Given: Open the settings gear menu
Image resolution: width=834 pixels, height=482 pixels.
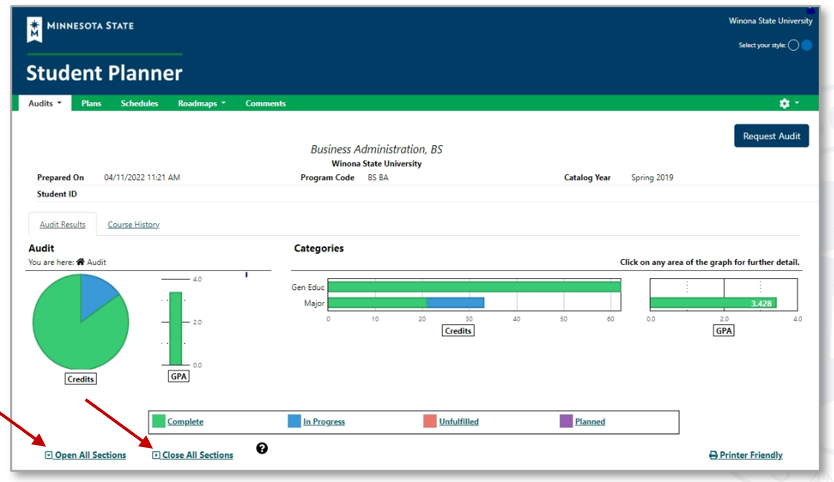Looking at the screenshot, I should (x=785, y=103).
